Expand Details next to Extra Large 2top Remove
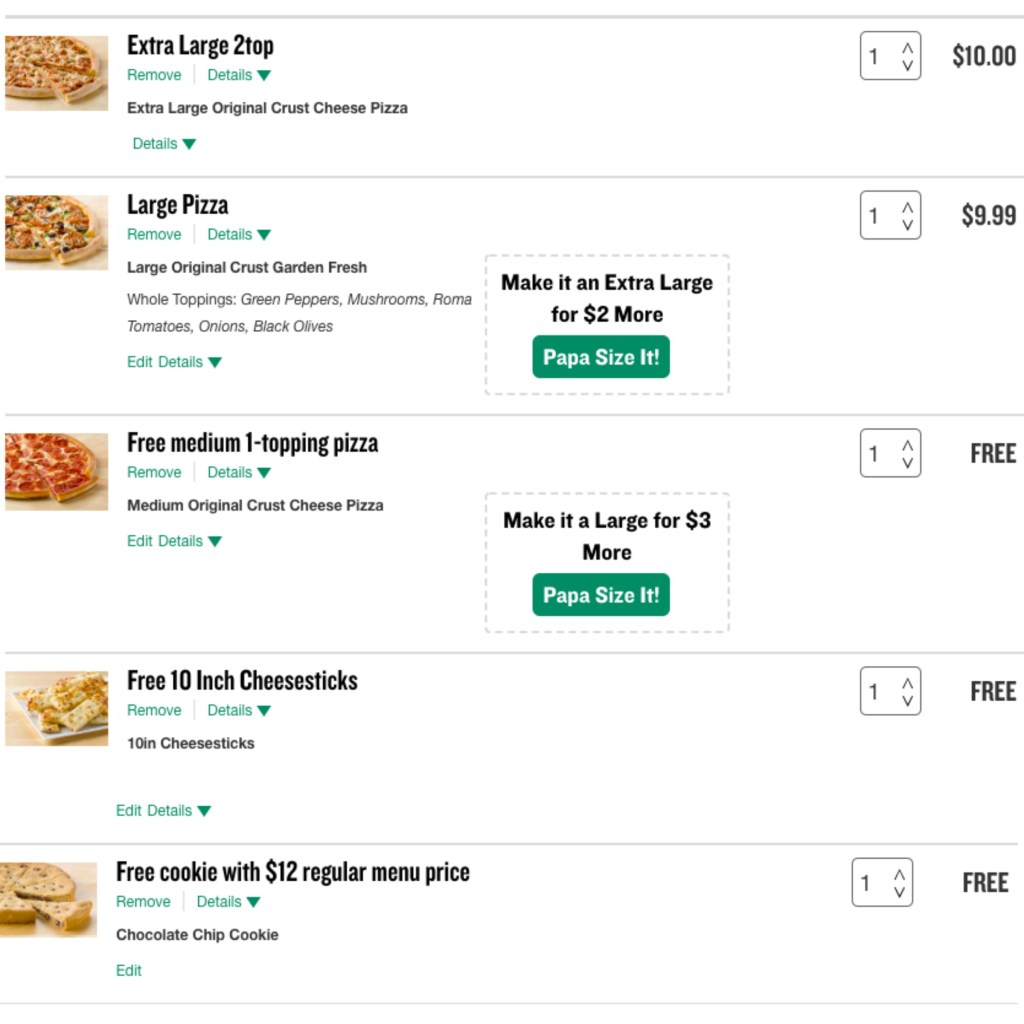 point(239,75)
